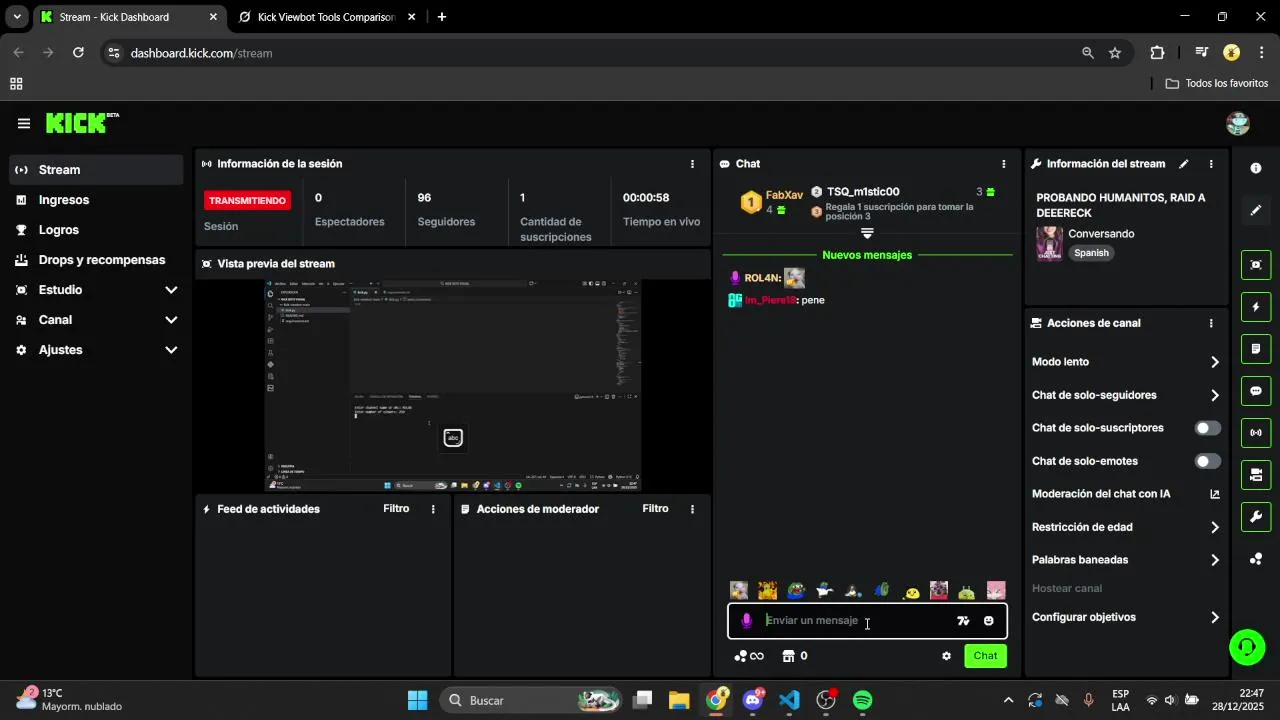This screenshot has width=1280, height=720.
Task: Expand the Estudio sidebar section
Action: pos(96,290)
